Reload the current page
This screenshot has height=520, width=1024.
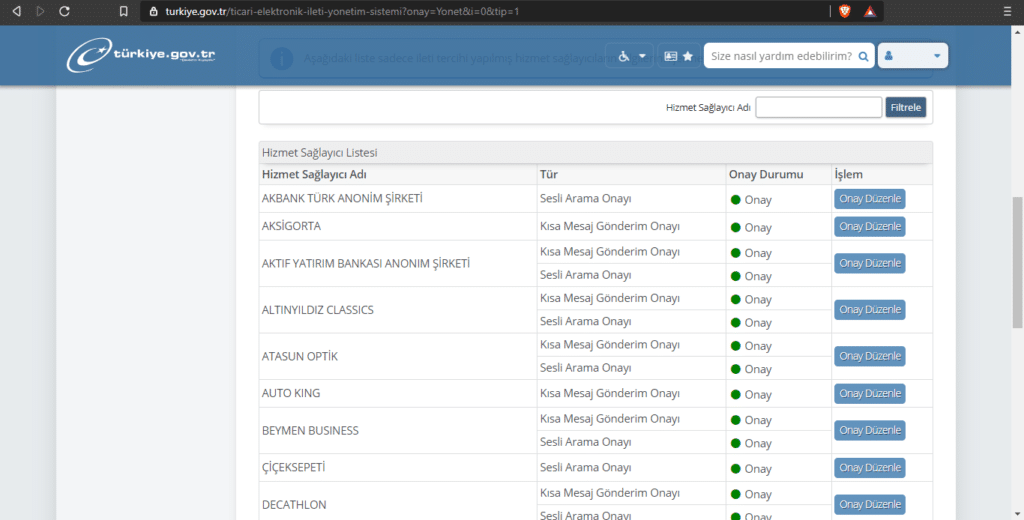click(x=64, y=11)
